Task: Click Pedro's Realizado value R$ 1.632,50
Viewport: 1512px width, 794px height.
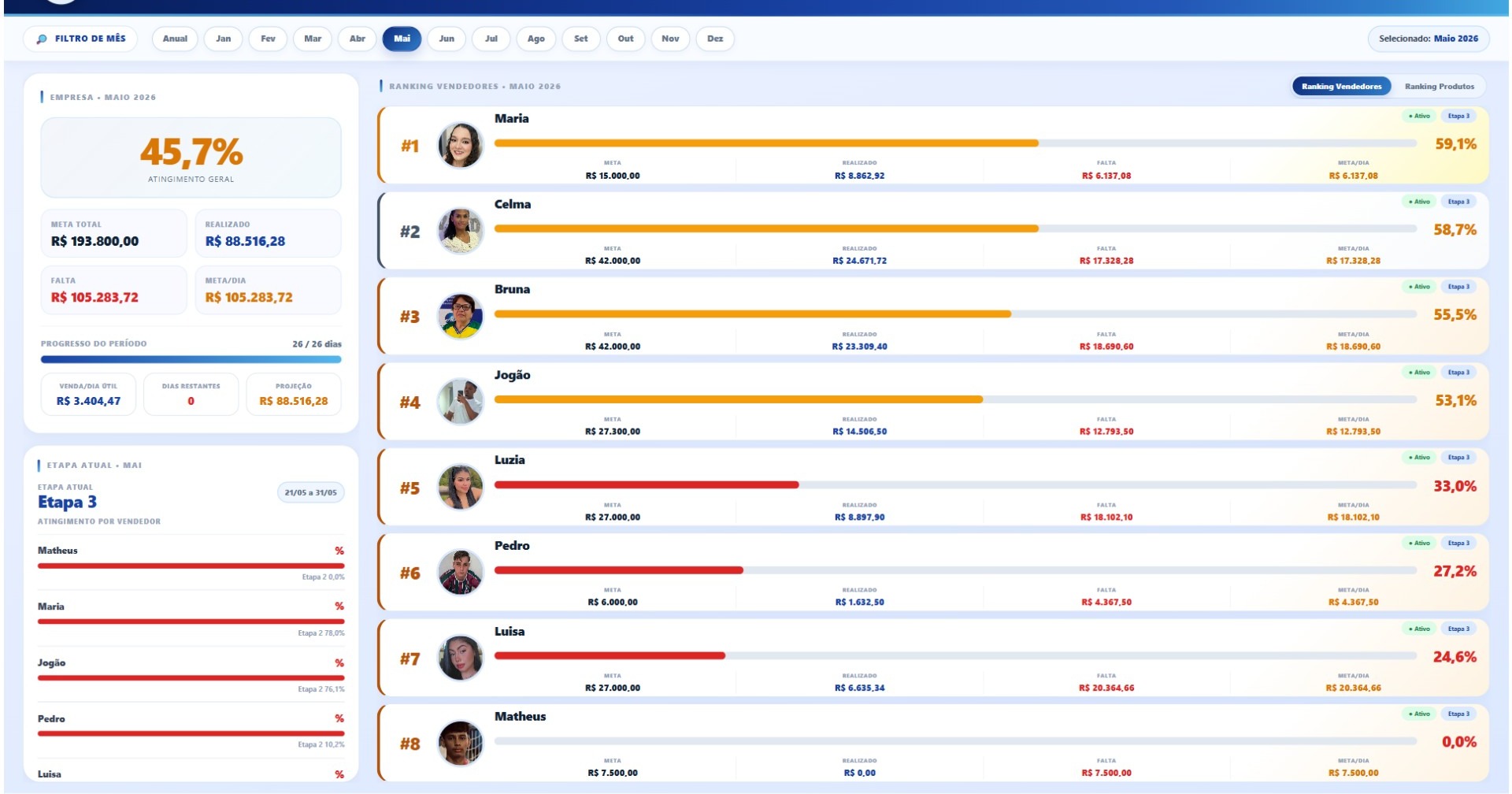Action: 860,603
